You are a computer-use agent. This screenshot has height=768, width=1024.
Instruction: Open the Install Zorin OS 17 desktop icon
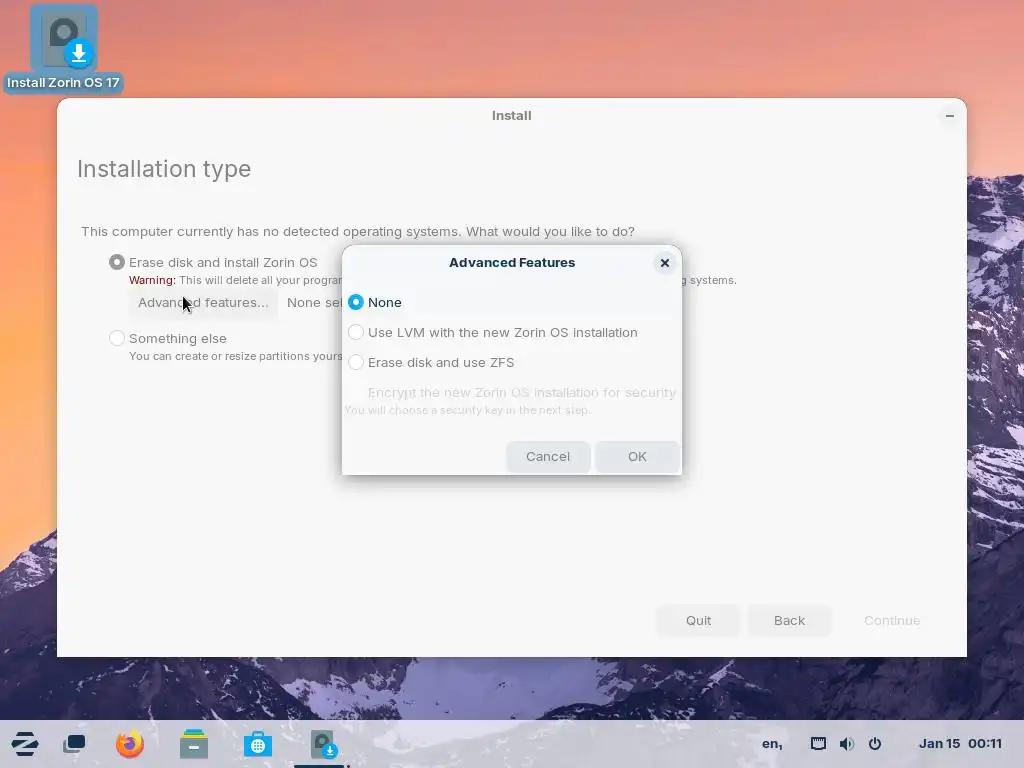[x=63, y=49]
